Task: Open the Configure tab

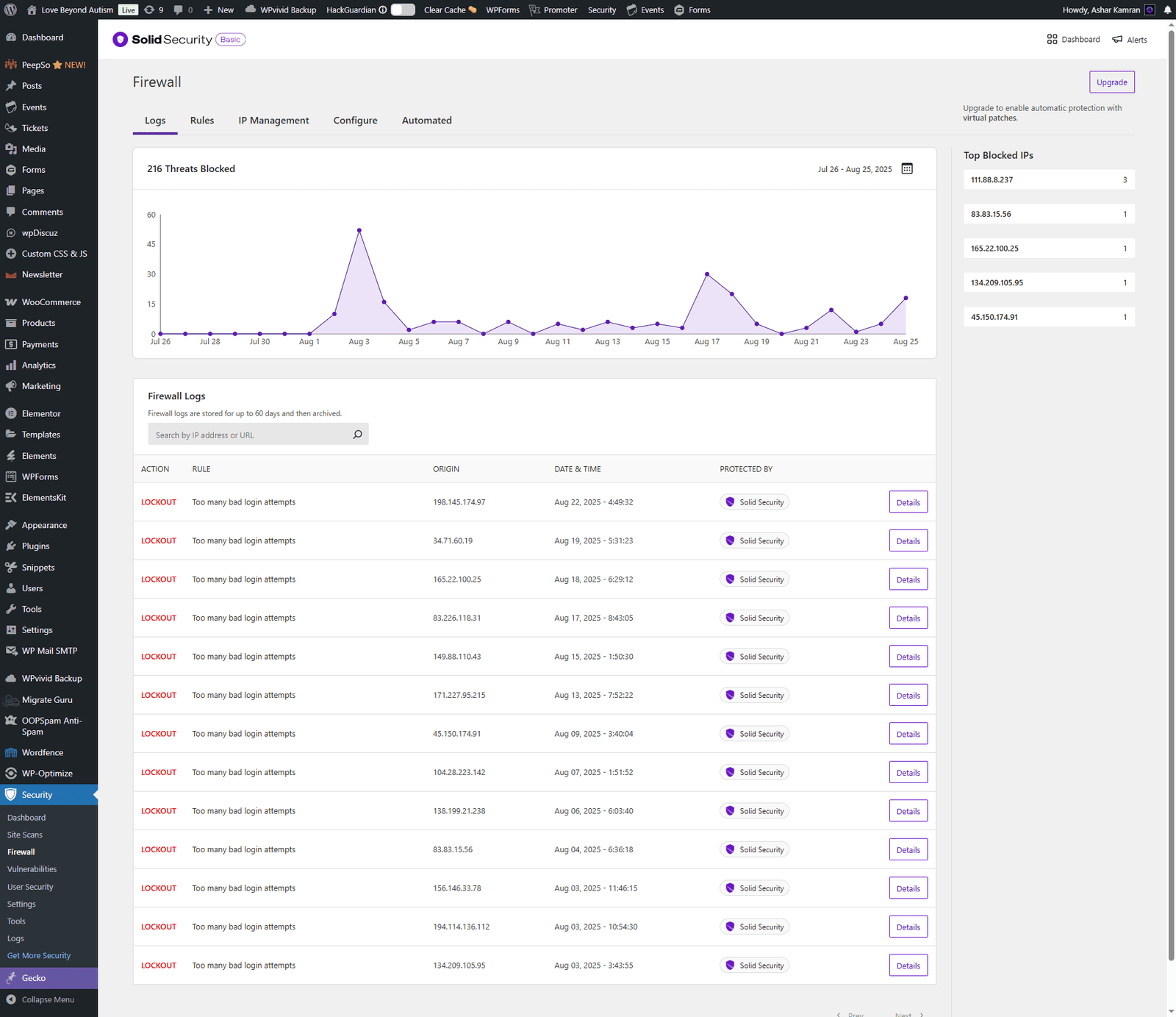Action: pos(356,121)
